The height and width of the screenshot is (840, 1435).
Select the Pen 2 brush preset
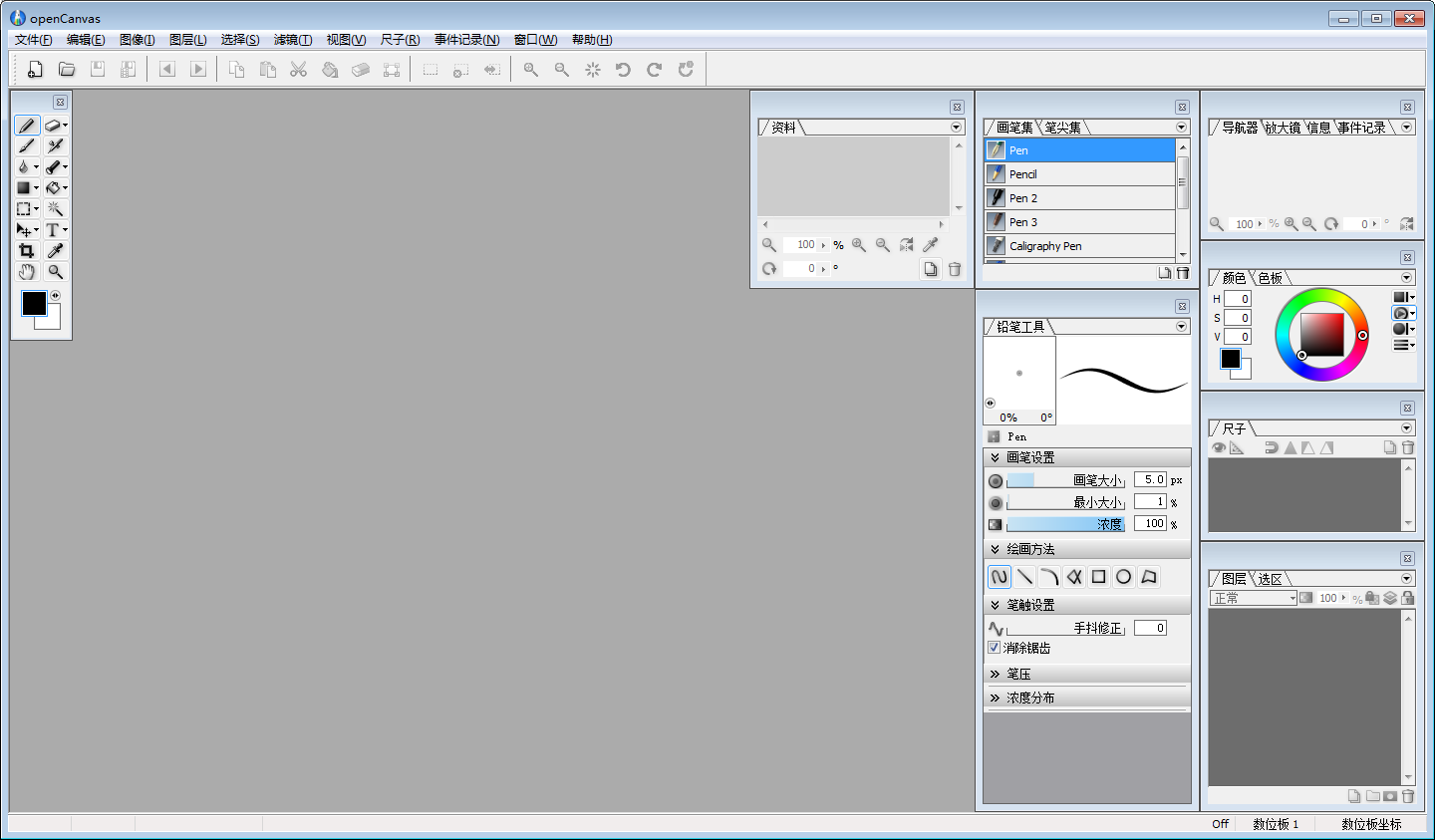1080,198
